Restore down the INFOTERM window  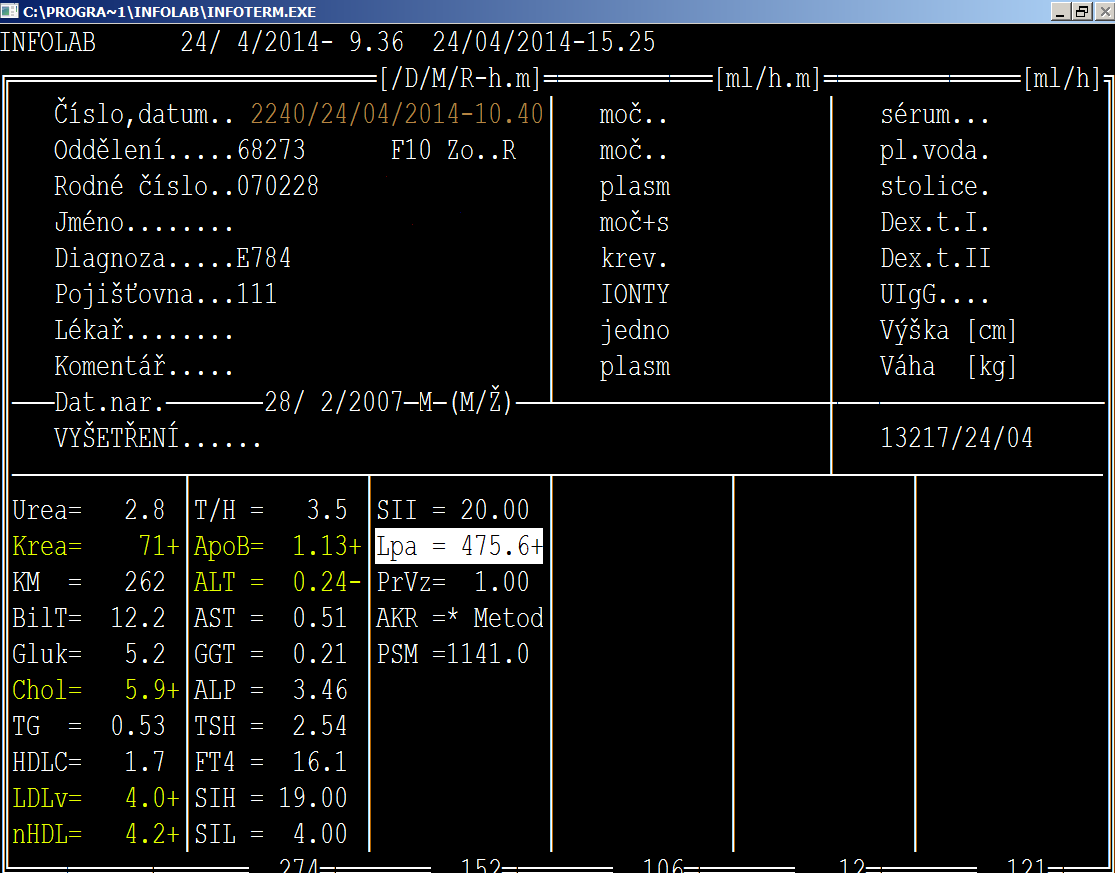click(x=1082, y=11)
